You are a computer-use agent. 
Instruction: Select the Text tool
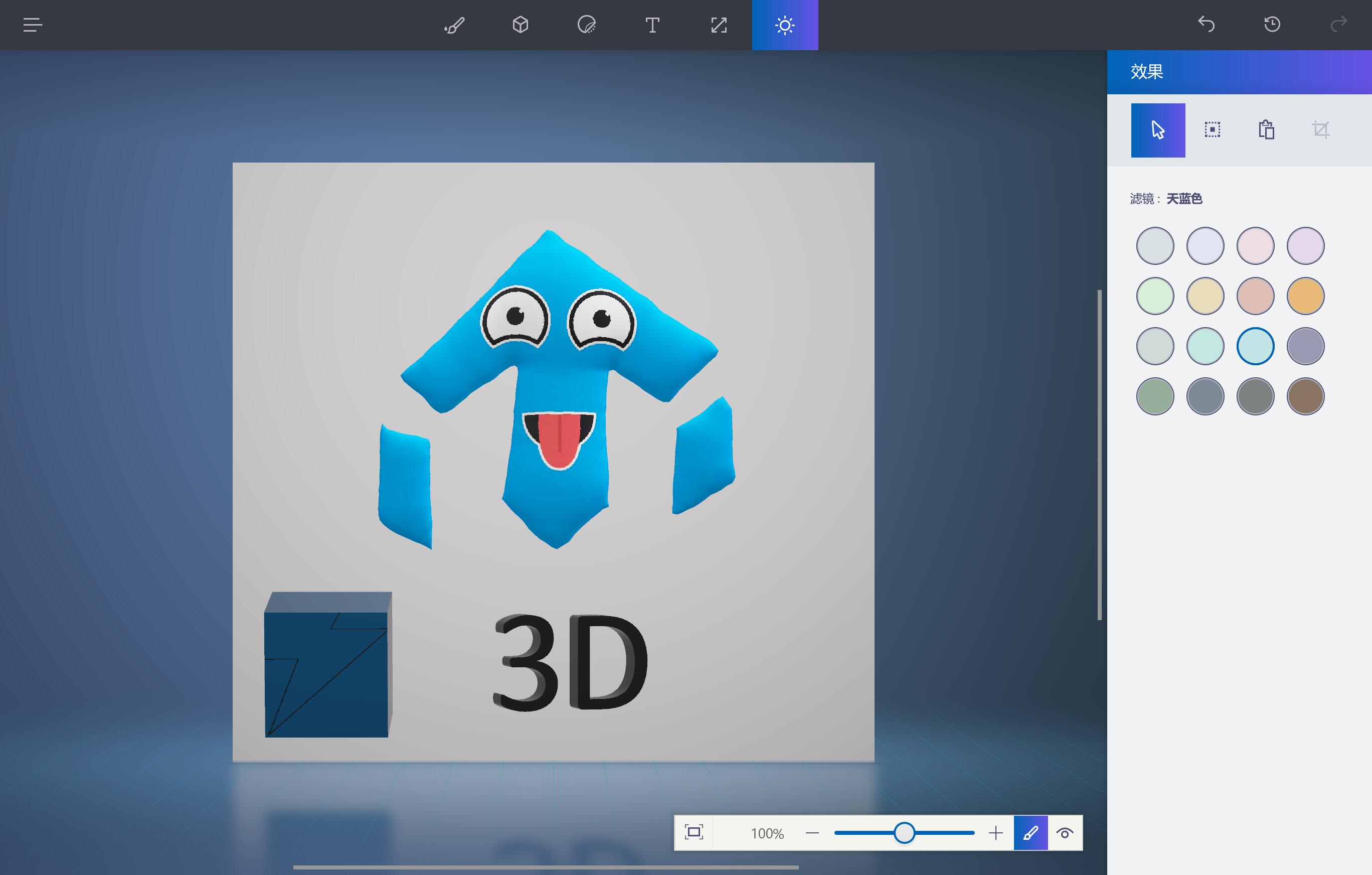[652, 25]
